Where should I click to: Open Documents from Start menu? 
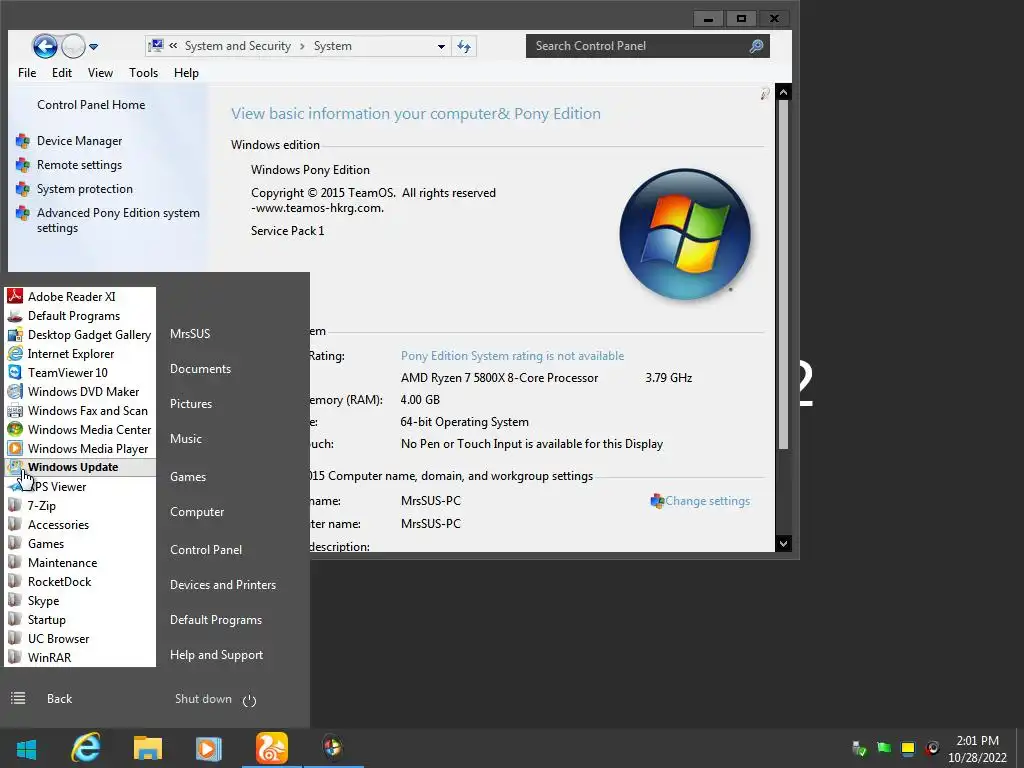[x=200, y=369]
